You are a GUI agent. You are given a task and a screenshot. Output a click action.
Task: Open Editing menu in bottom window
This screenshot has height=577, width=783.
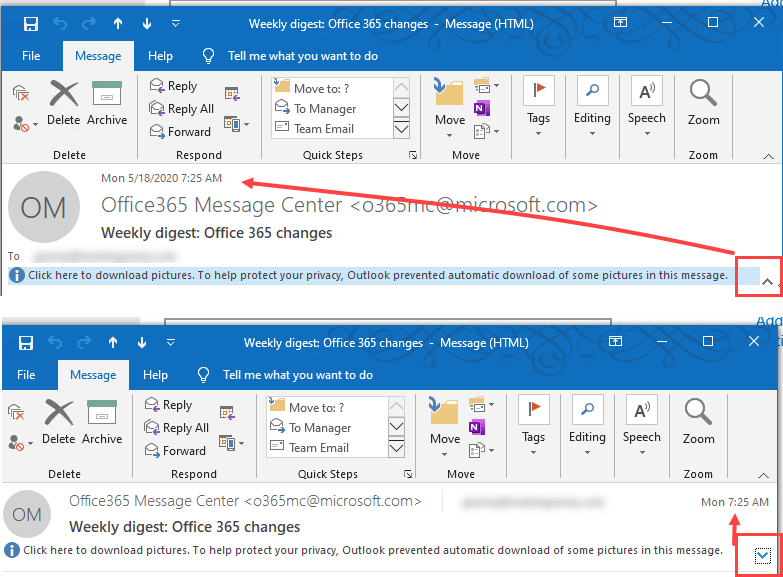tap(587, 426)
